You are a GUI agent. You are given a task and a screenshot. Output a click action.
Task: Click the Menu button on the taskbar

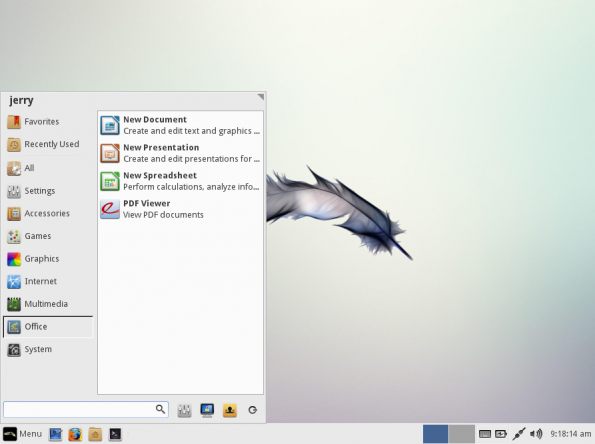coord(22,434)
